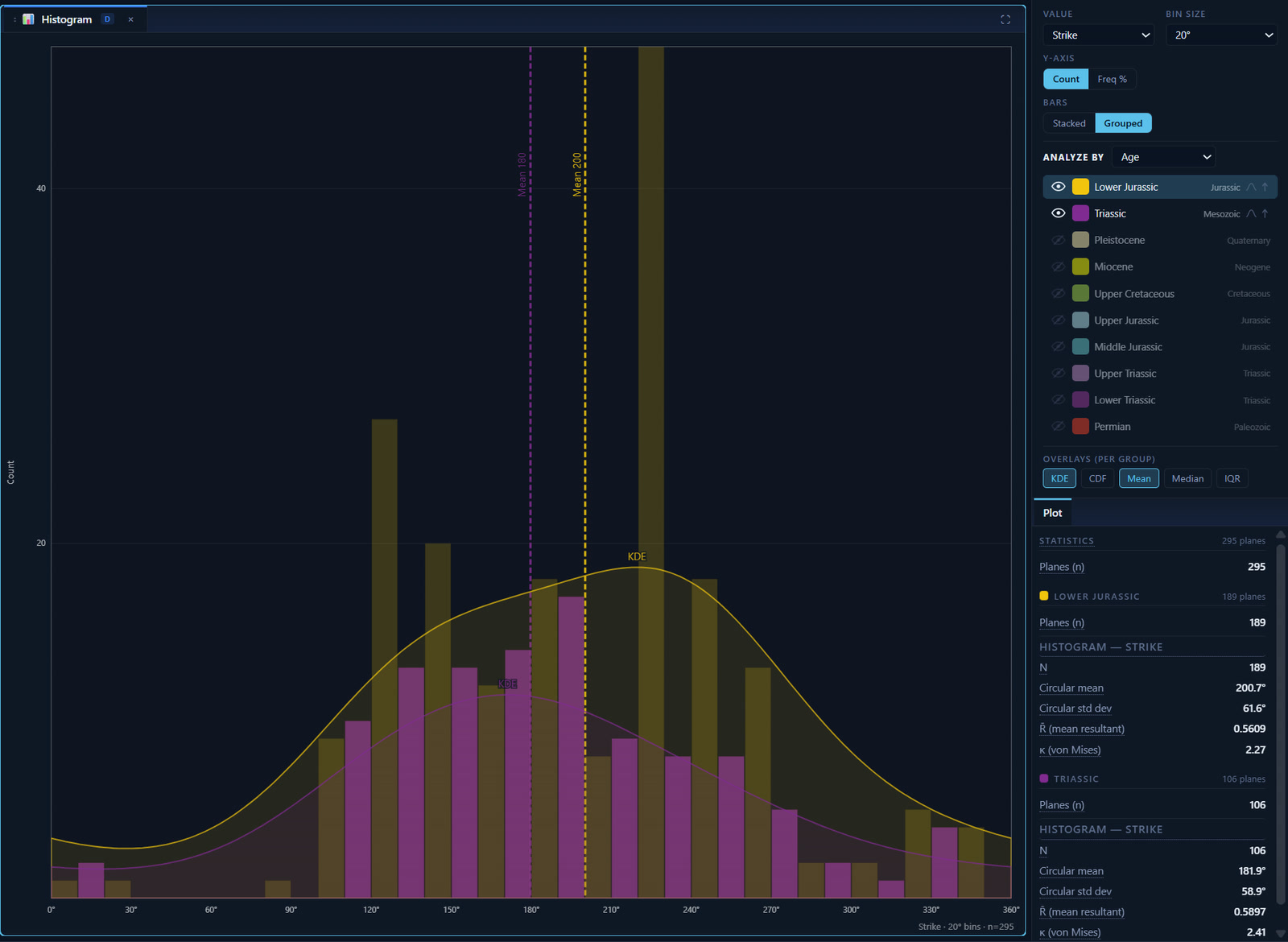Click the green Upper Cretaceous color swatch
This screenshot has height=942, width=1288.
[x=1080, y=293]
